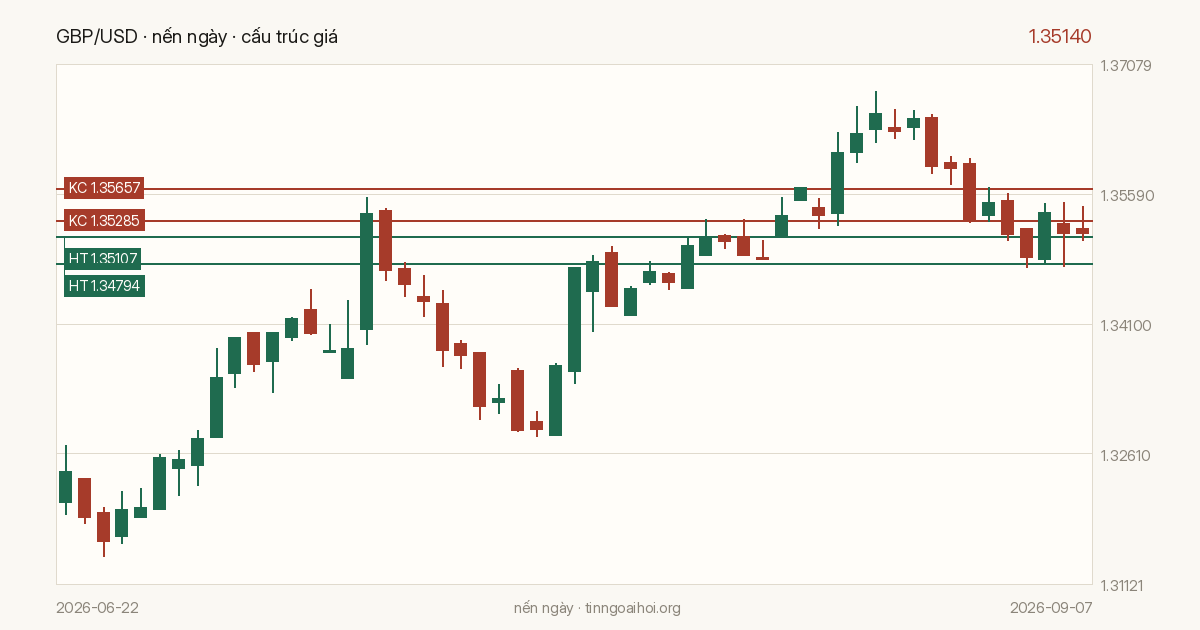Click the GBP/USD chart title

198,37
